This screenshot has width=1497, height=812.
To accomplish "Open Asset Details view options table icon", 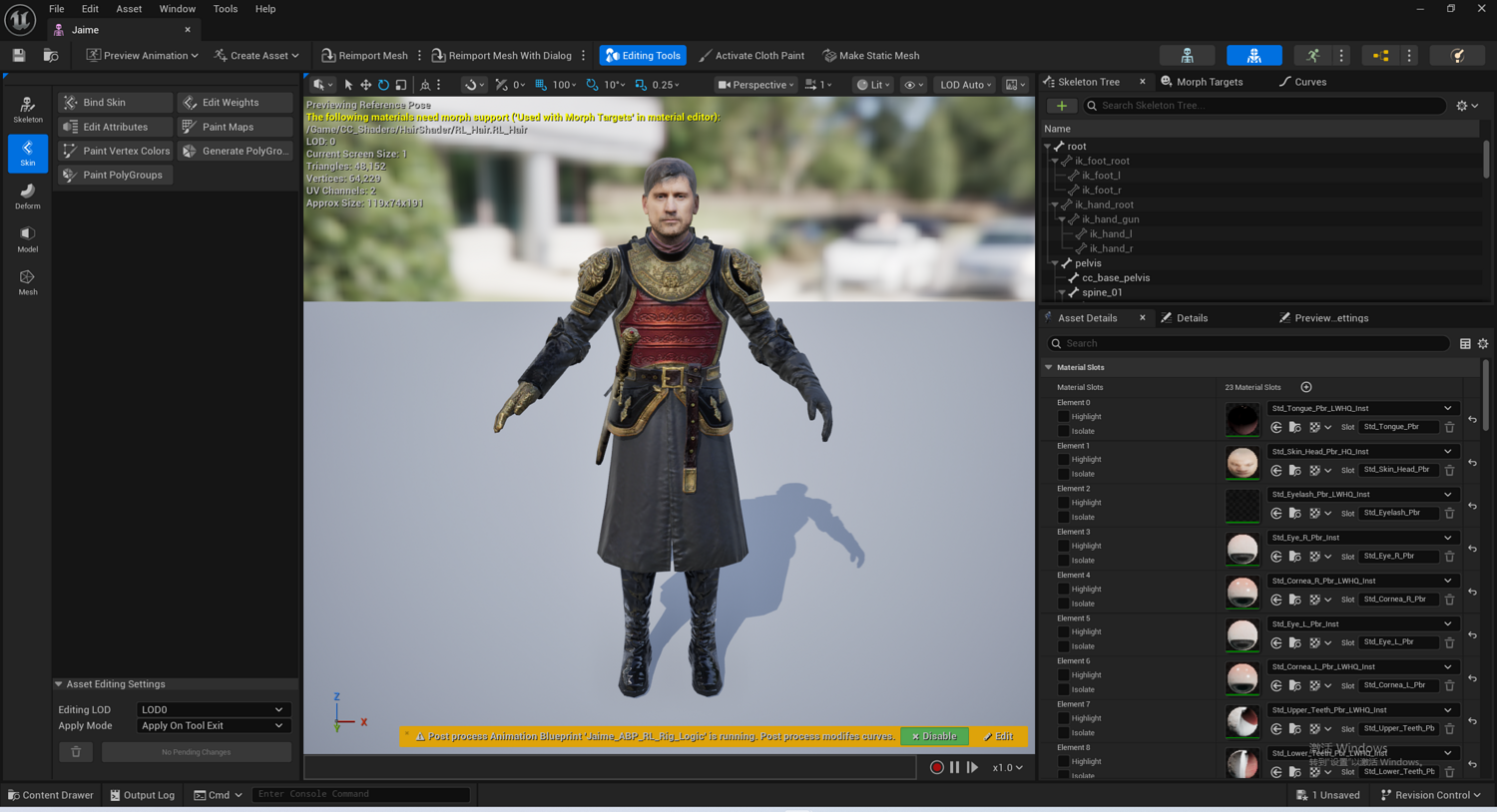I will [1465, 344].
